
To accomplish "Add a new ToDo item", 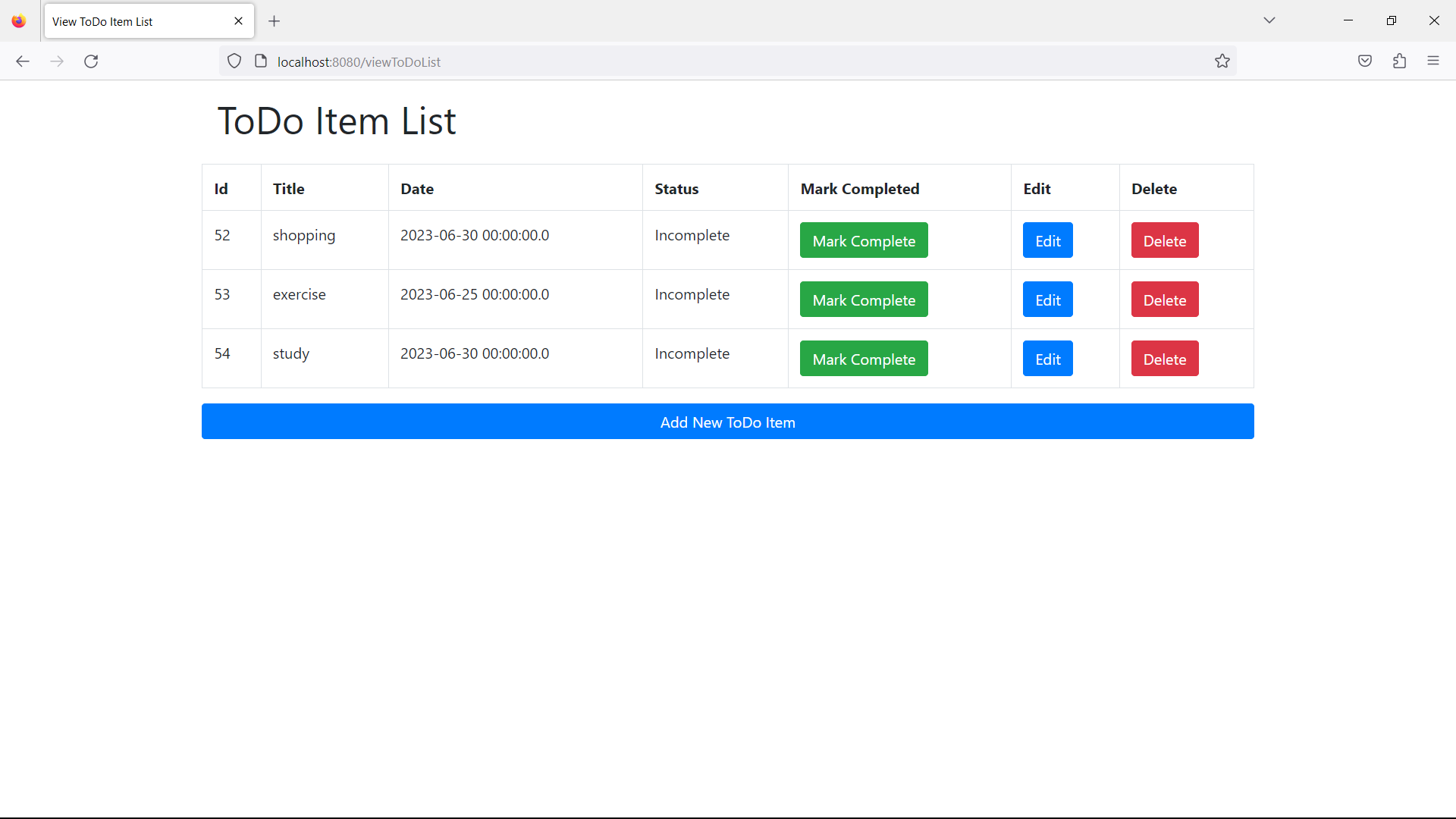I will coord(728,422).
